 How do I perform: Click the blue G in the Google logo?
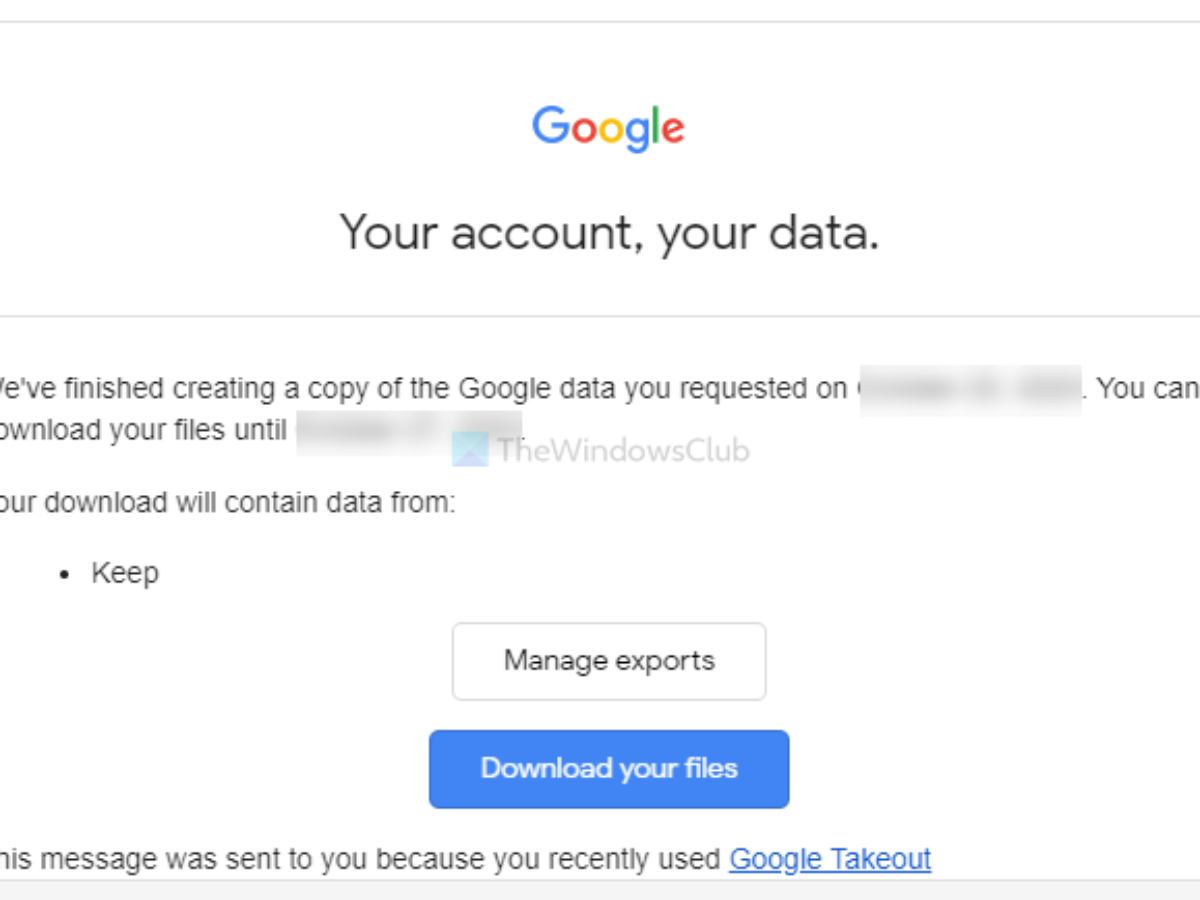[549, 126]
